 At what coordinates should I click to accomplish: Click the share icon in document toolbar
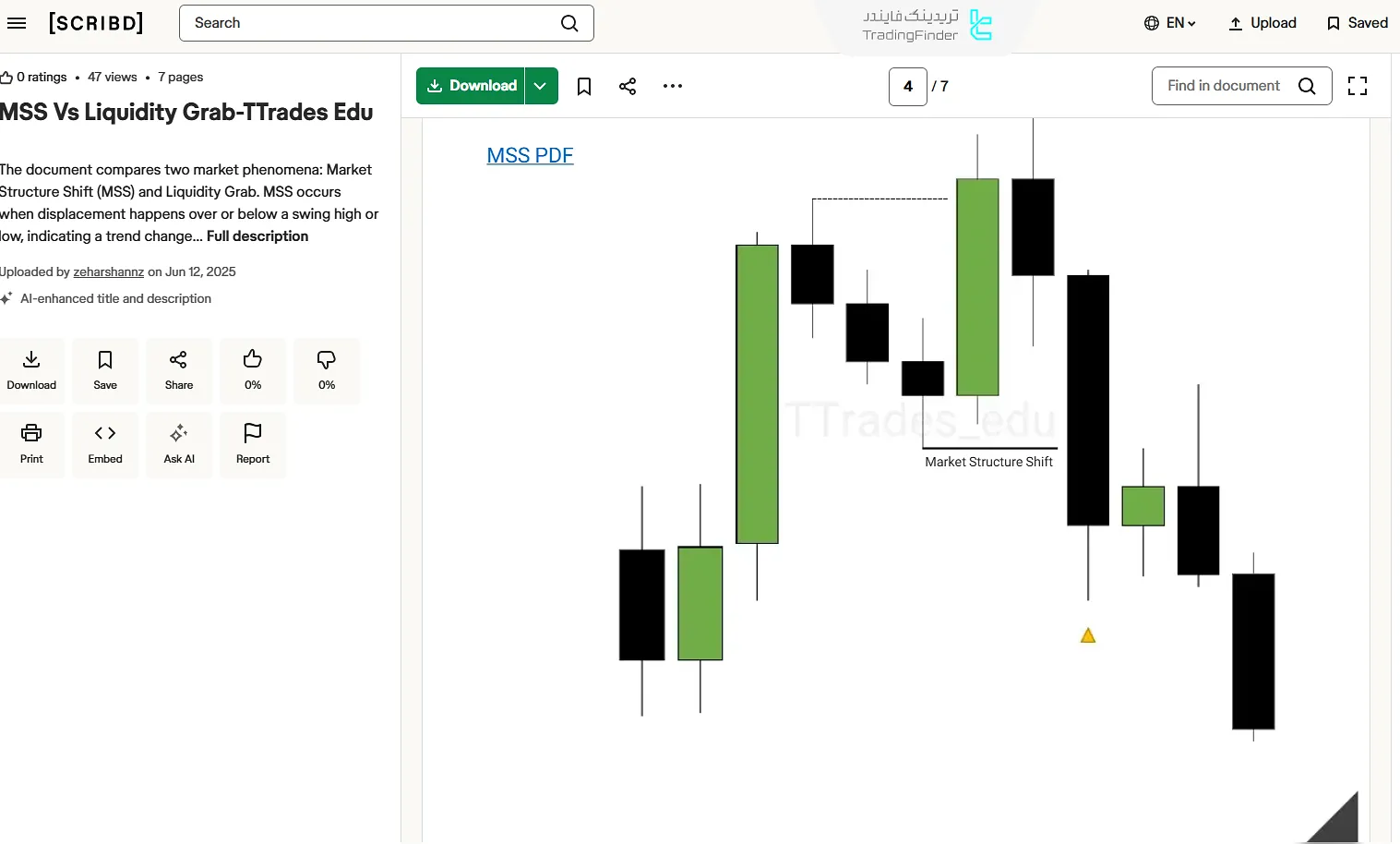[x=628, y=86]
